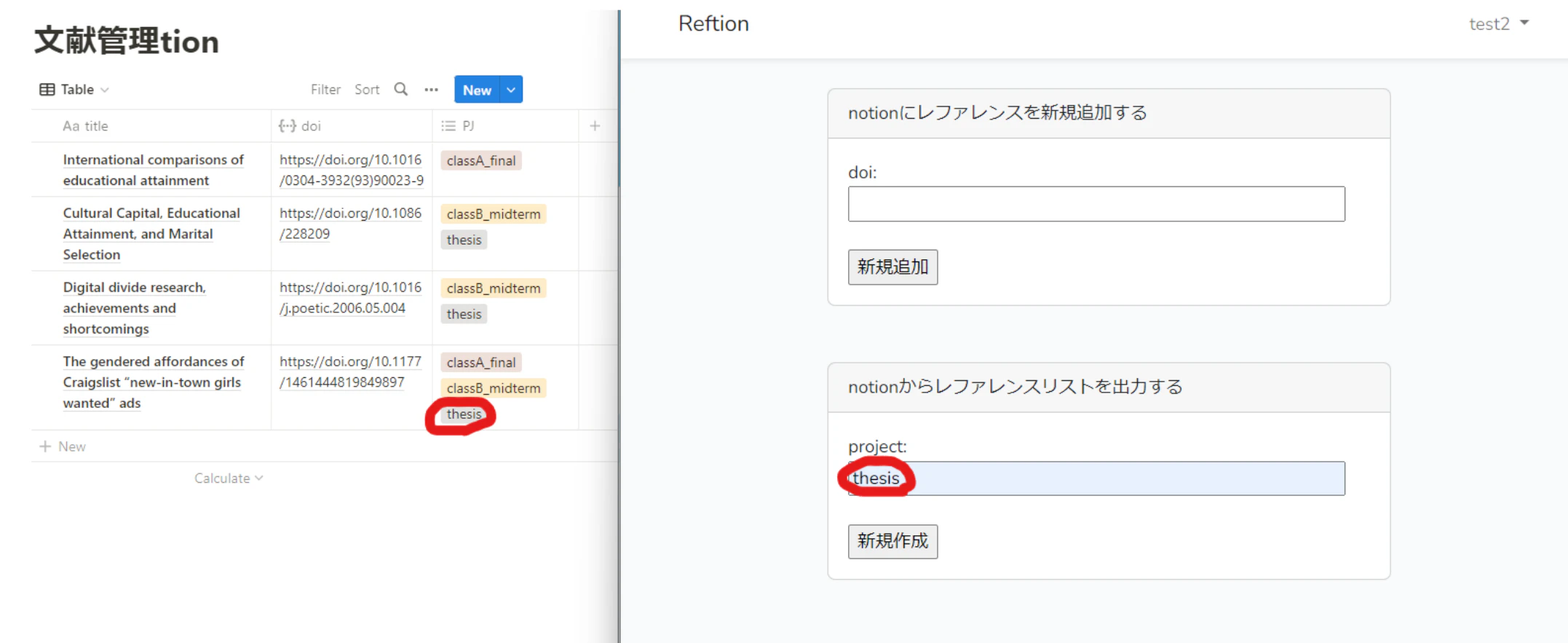Click the search magnifier icon in Notion toolbar

pos(400,90)
